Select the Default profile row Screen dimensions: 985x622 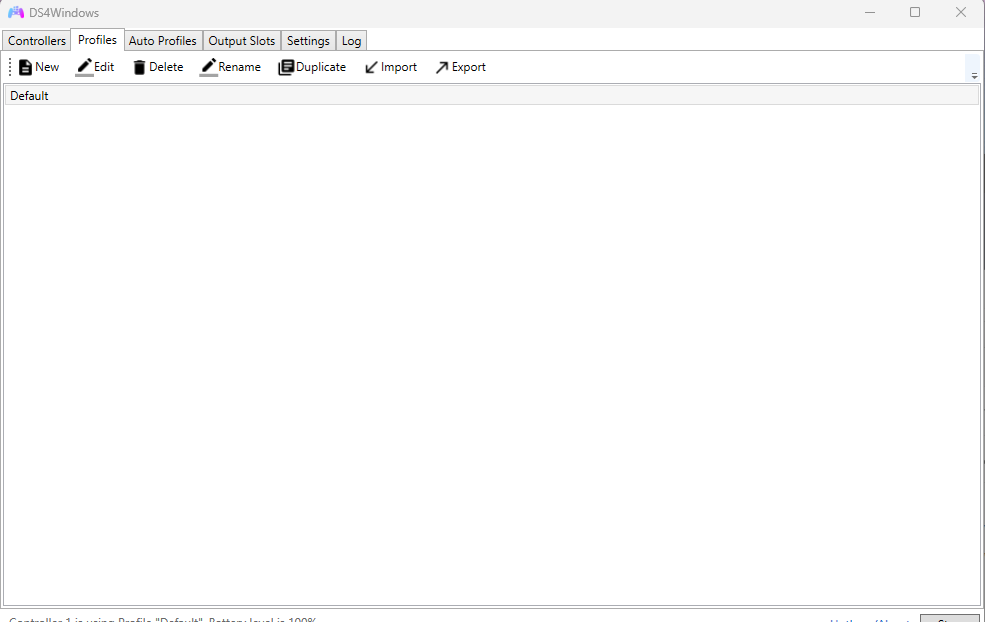(492, 95)
